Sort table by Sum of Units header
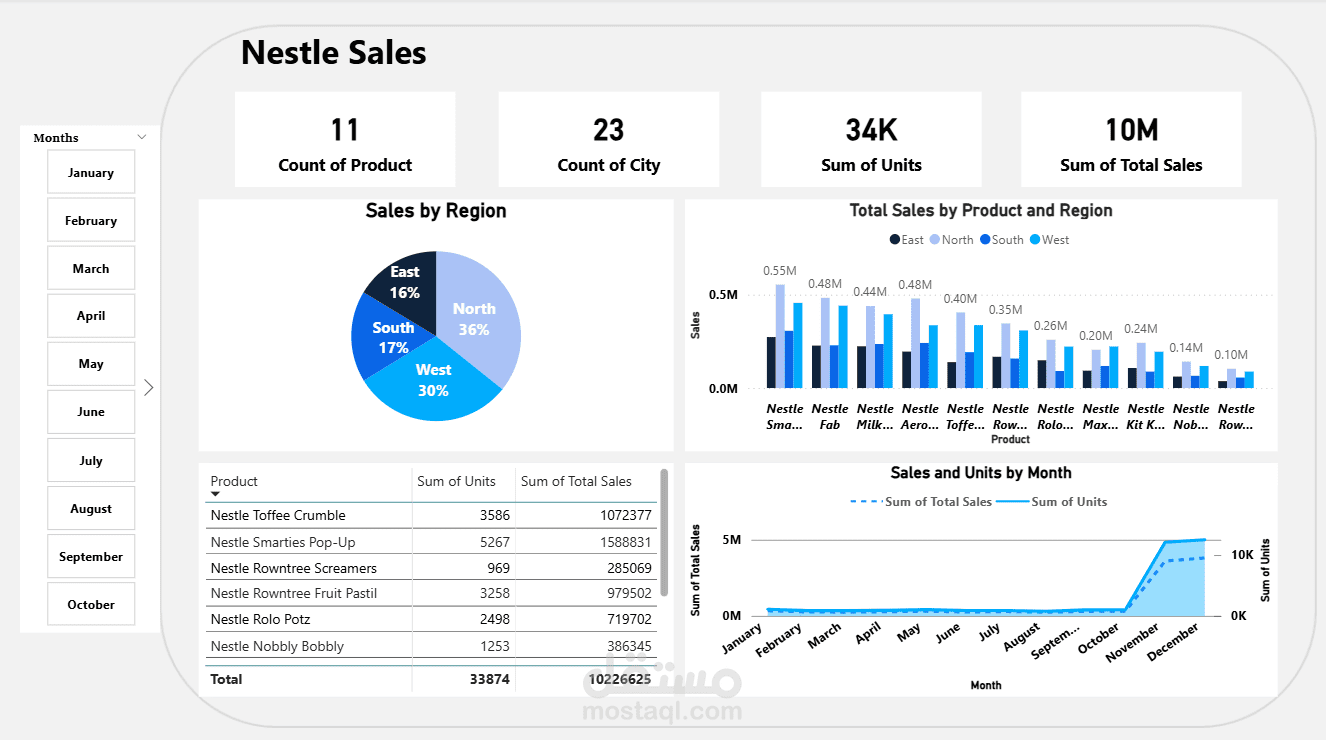The image size is (1326, 740). (456, 481)
